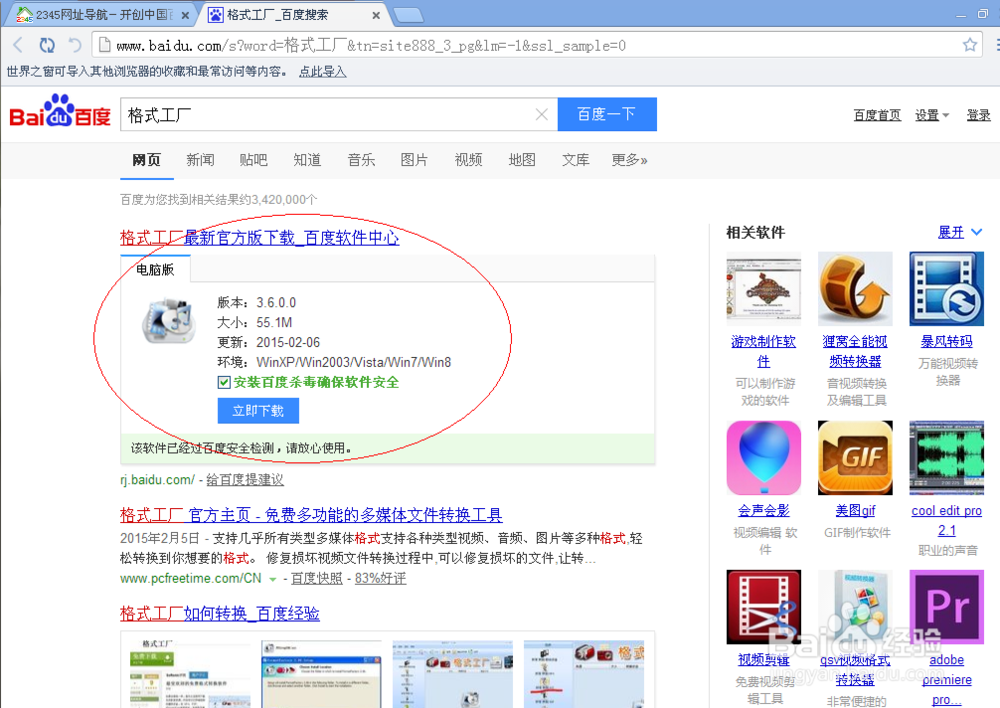Viewport: 1000px width, 708px height.
Task: Click the undo/restore tab arrow icon
Action: pos(75,45)
